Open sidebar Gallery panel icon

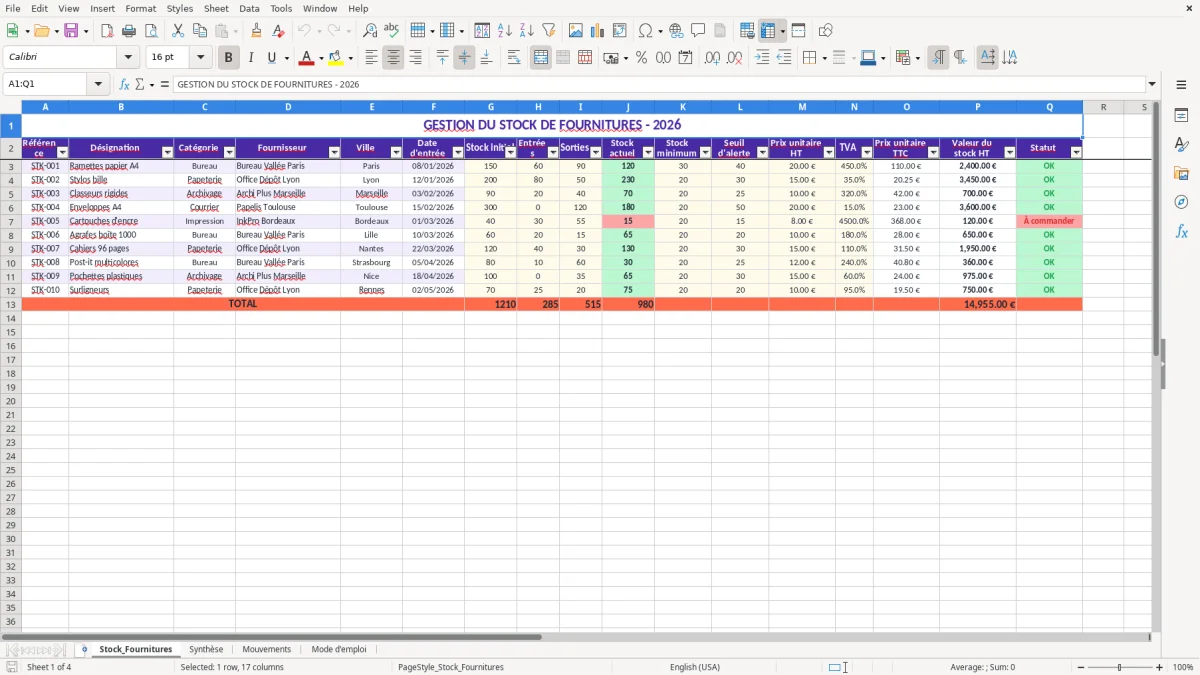click(x=1181, y=174)
